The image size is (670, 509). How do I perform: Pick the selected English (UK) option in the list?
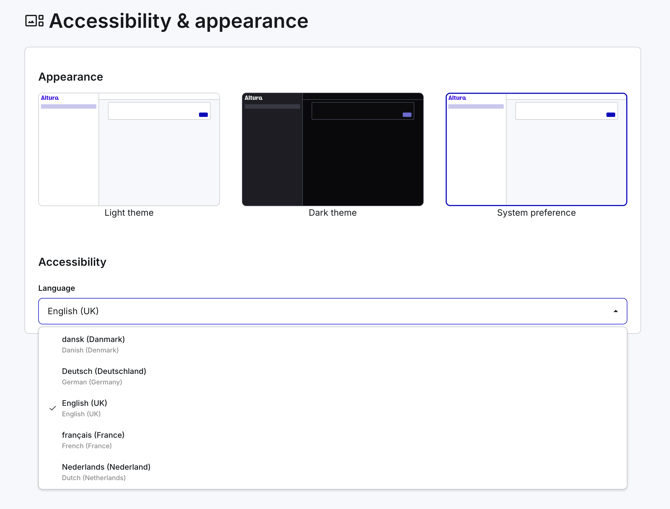(x=332, y=408)
